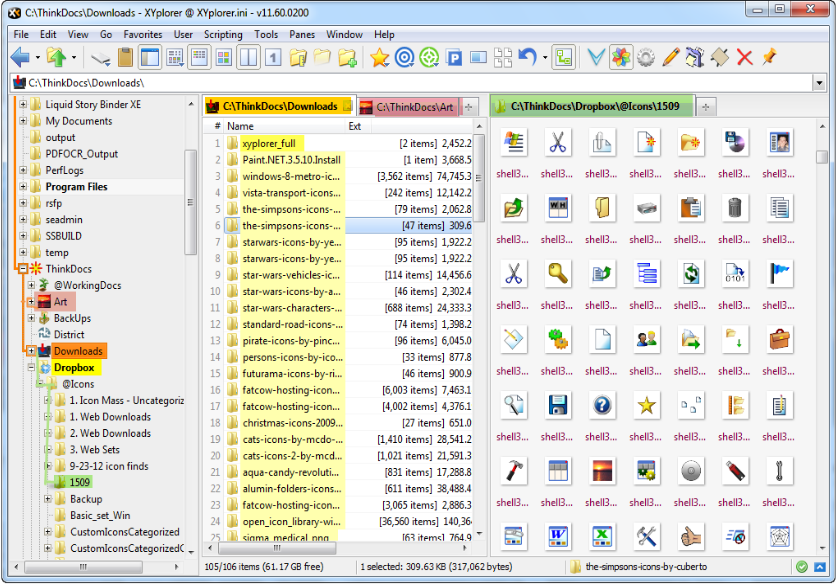
Task: Toggle the mini tree toolbar button
Action: (x=564, y=57)
